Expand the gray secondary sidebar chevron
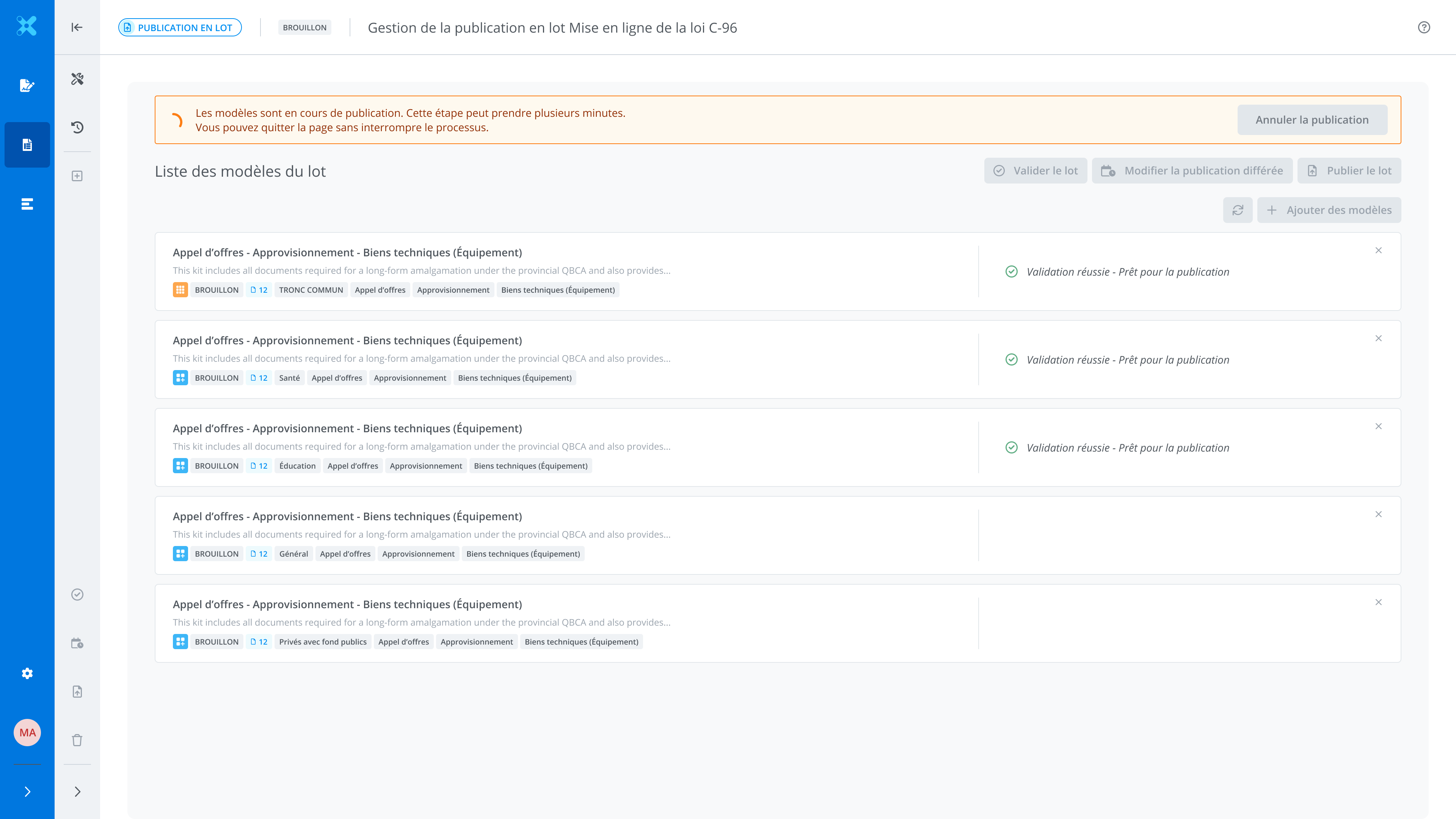Viewport: 1456px width, 819px height. coord(77,791)
